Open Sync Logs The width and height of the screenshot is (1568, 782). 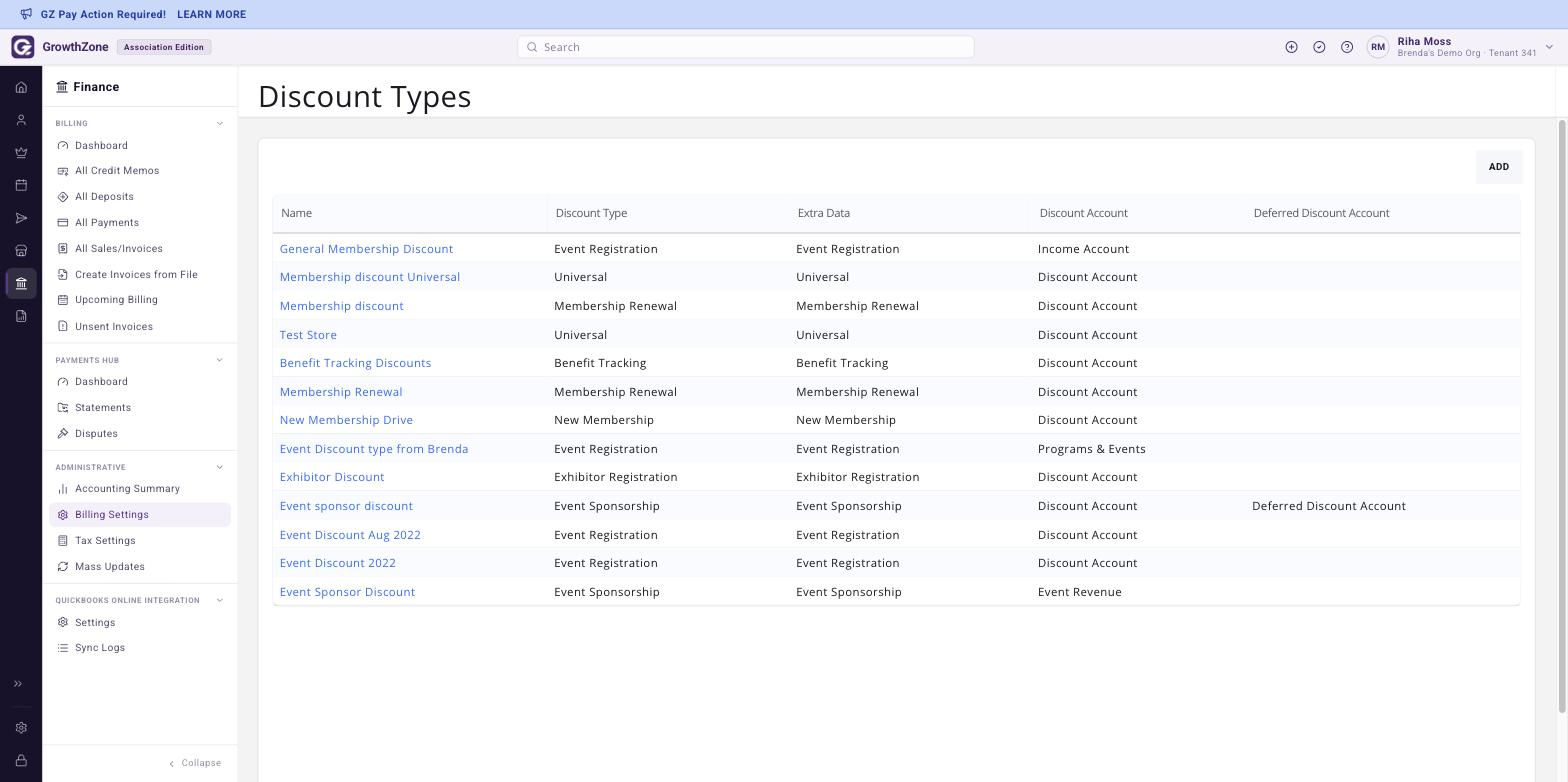[100, 648]
